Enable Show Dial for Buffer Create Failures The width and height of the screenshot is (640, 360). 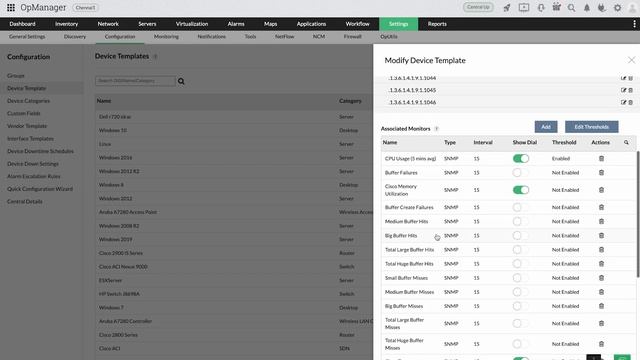coord(521,207)
